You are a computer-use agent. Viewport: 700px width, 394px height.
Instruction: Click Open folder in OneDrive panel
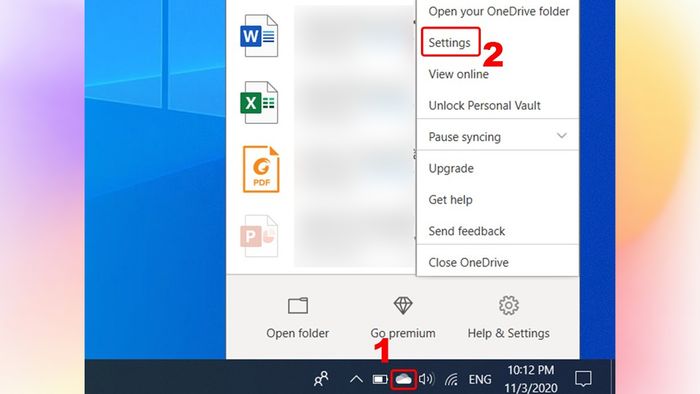(x=298, y=318)
